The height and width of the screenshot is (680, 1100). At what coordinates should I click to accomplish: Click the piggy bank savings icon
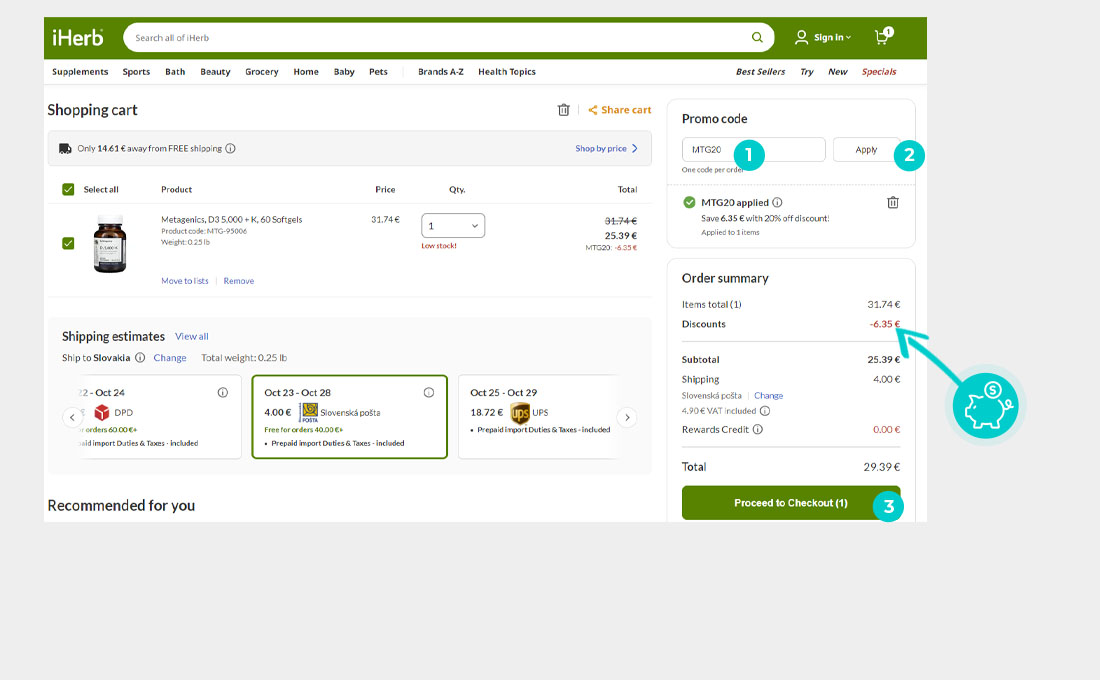[x=985, y=404]
